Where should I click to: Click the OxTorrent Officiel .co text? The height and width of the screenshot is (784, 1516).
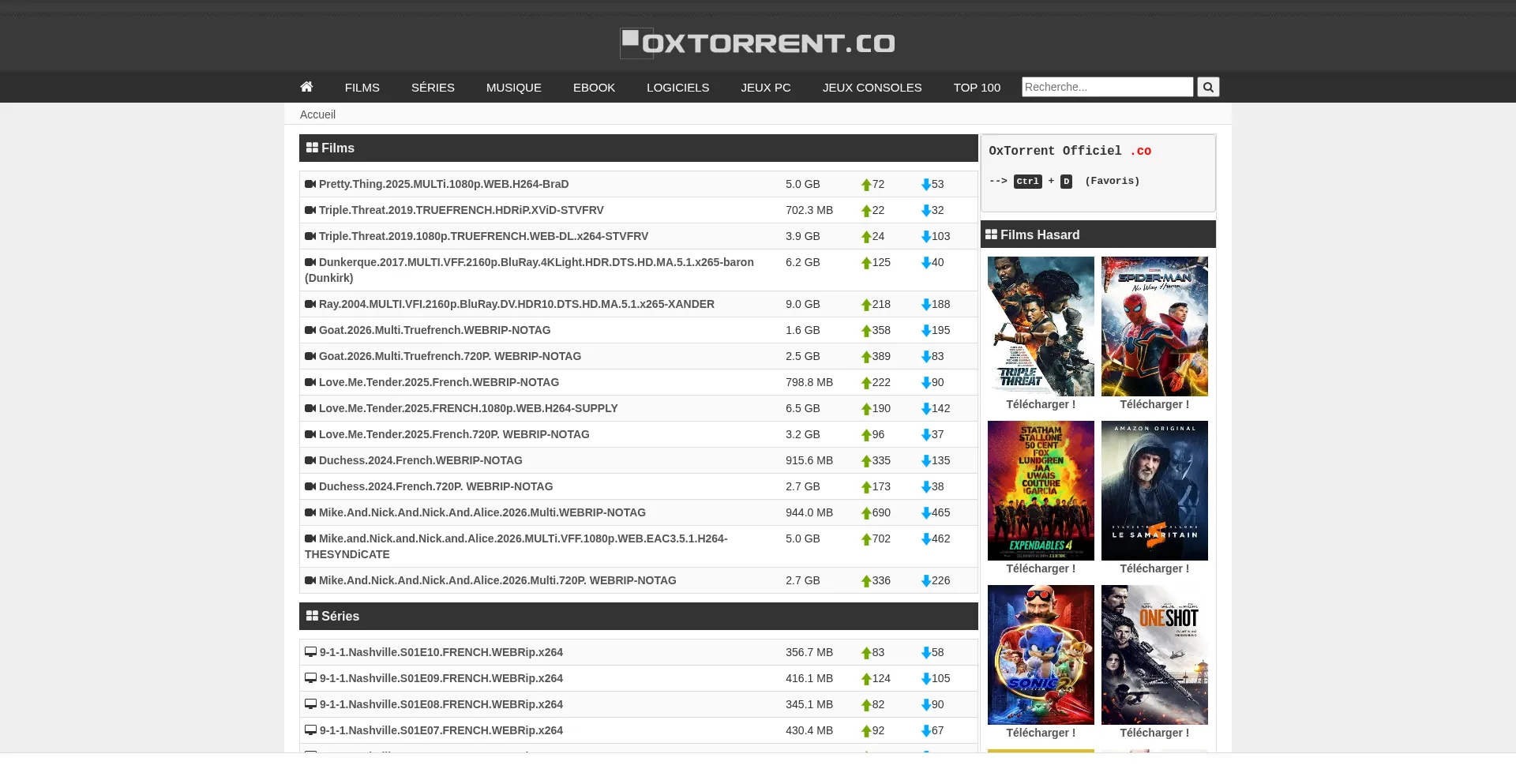pos(1070,151)
